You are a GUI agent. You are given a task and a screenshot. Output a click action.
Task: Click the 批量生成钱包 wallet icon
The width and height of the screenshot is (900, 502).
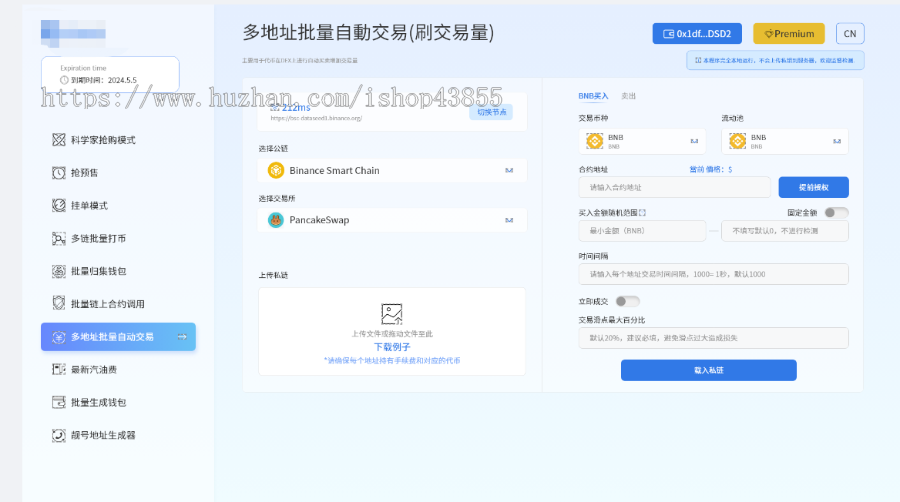tap(59, 402)
